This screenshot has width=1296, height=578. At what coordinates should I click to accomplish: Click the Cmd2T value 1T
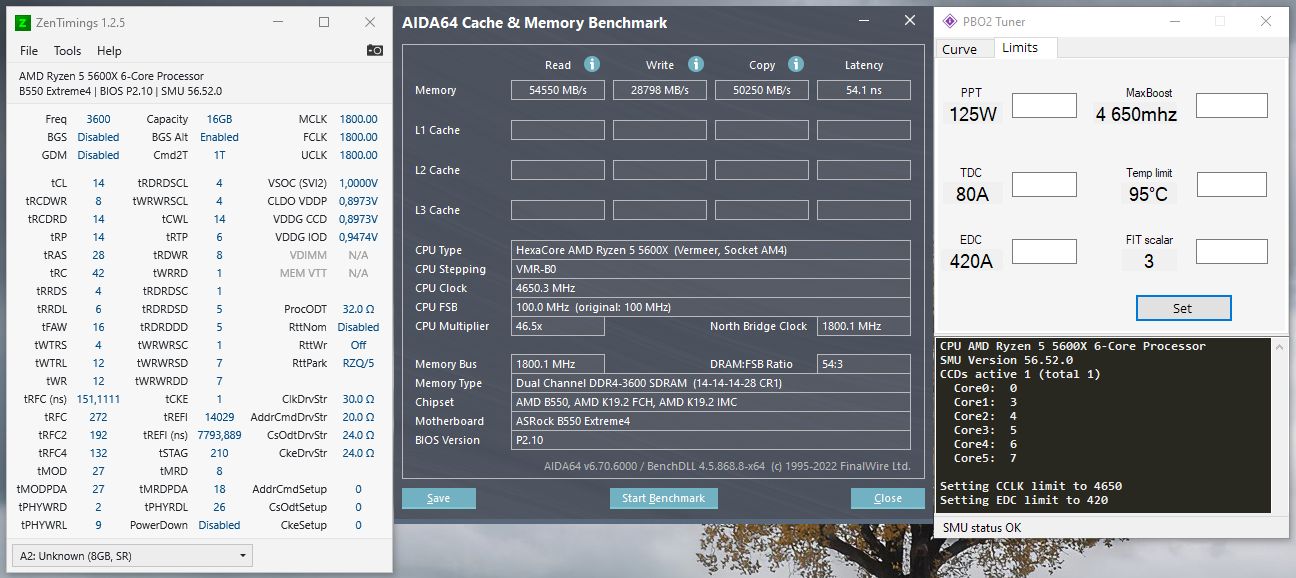[x=219, y=155]
